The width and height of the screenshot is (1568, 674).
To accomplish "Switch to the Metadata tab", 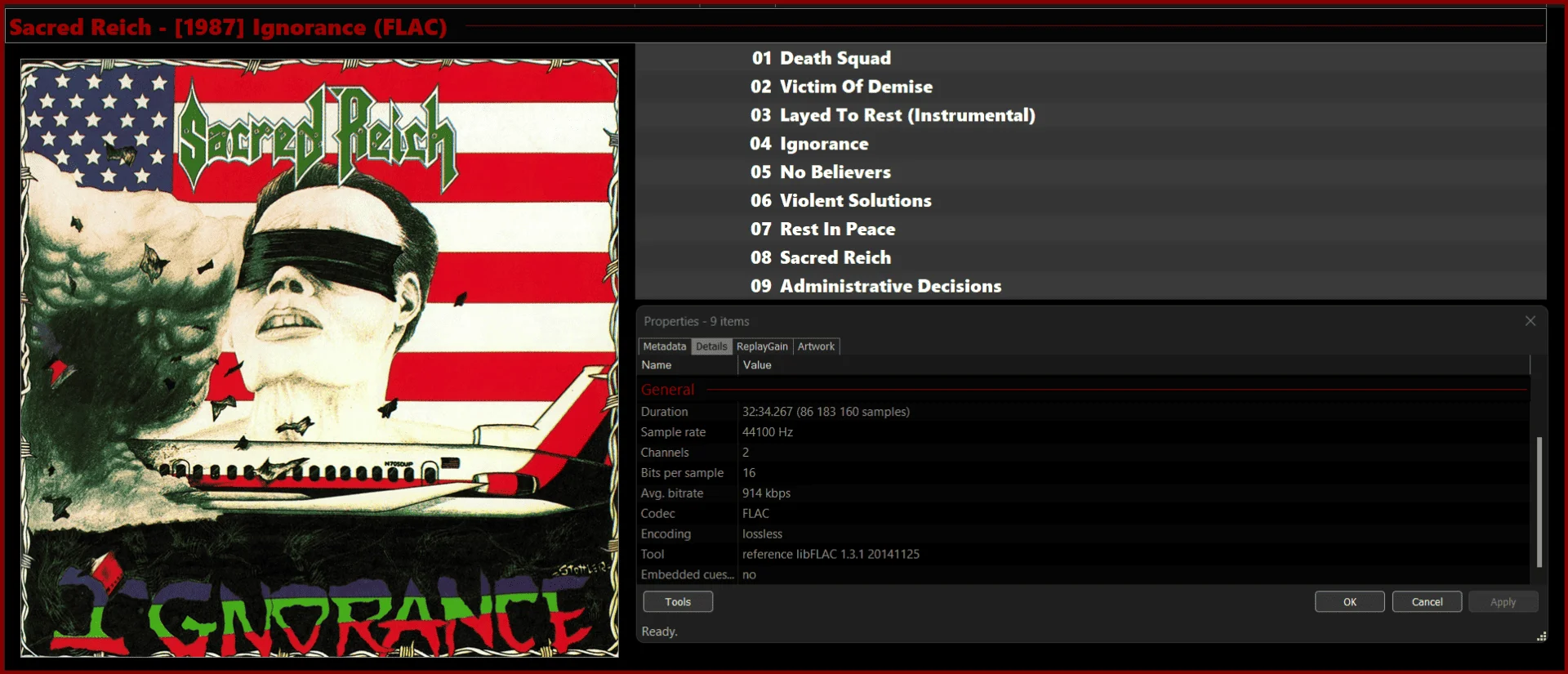I will coord(665,346).
